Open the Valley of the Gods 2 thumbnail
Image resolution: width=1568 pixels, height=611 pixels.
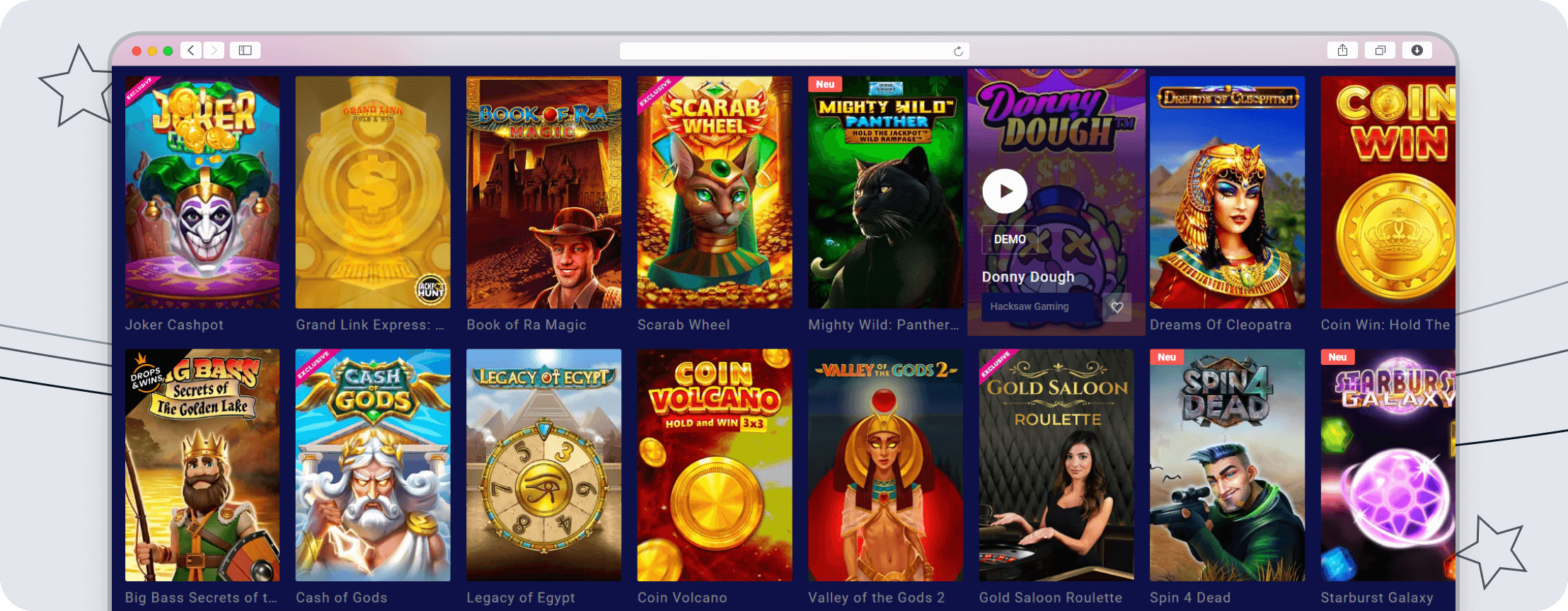click(886, 465)
